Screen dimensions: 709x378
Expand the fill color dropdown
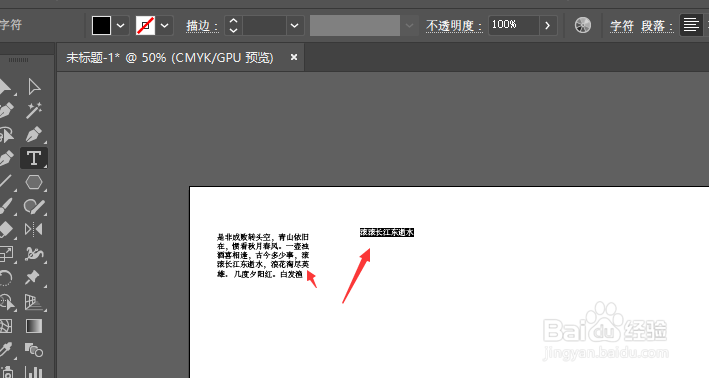[x=121, y=25]
